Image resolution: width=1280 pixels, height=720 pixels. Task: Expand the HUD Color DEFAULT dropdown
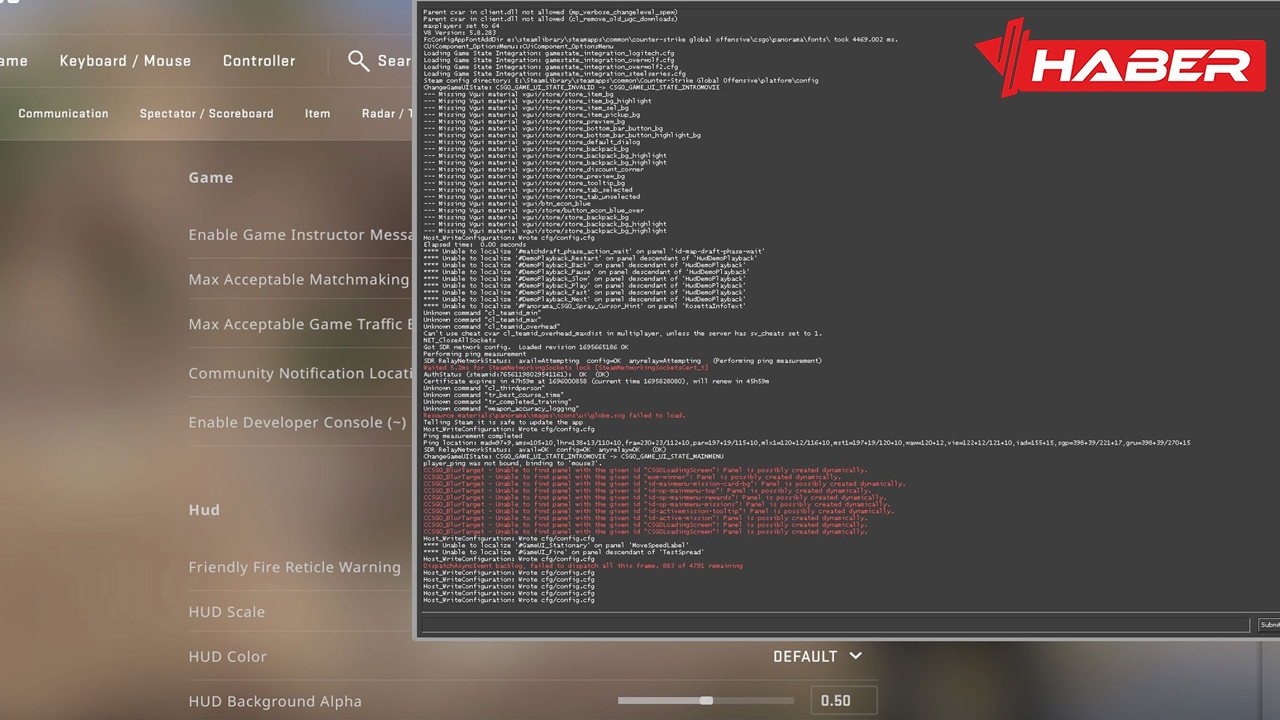click(817, 656)
